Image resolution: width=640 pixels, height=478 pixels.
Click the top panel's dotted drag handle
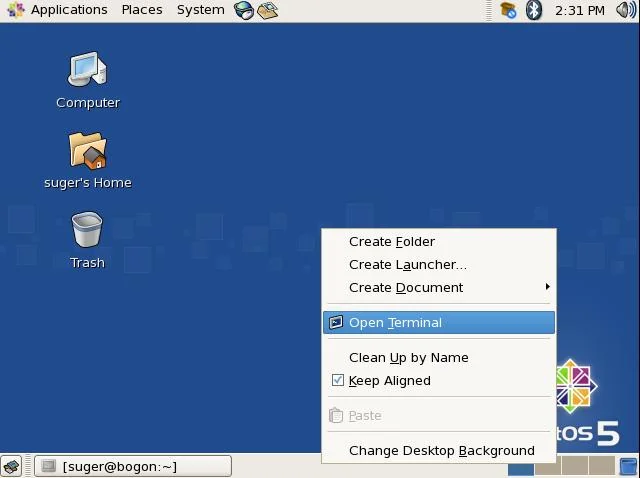[489, 10]
